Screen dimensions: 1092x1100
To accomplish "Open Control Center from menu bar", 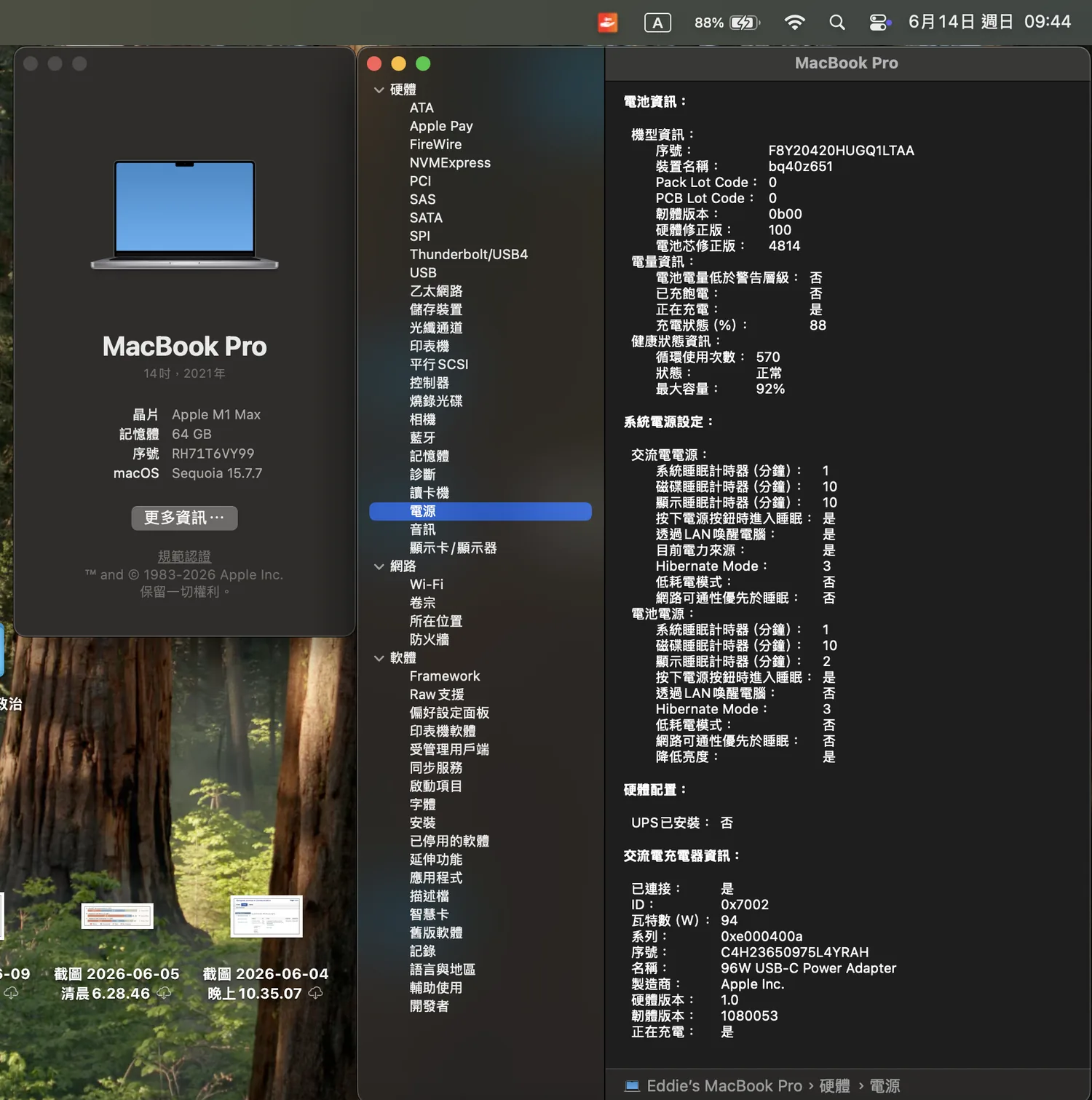I will coord(880,23).
